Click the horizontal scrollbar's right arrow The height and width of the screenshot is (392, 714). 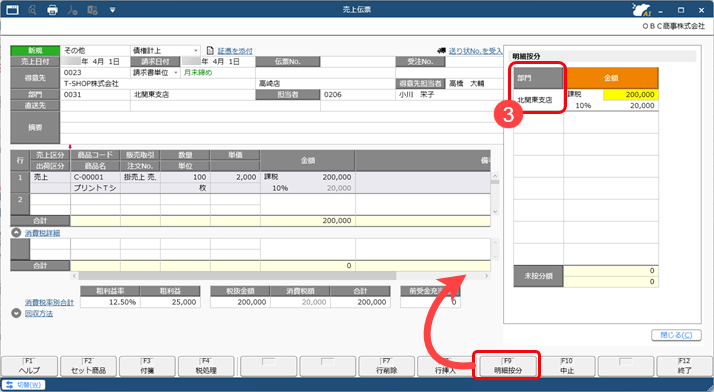tap(486, 276)
